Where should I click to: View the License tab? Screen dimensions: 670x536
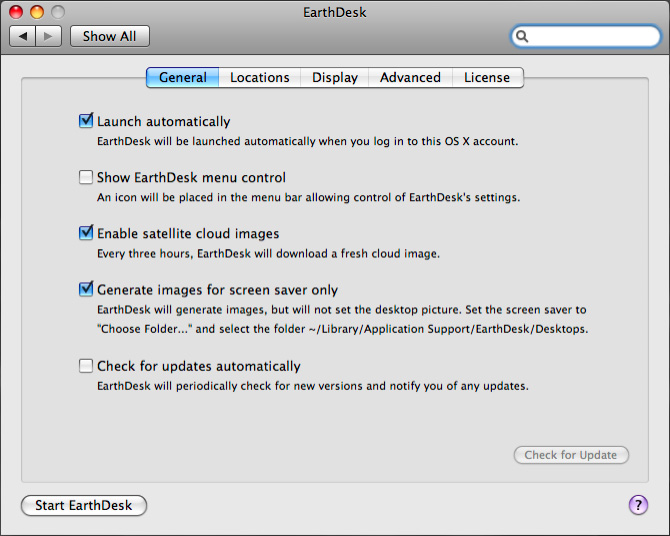487,77
